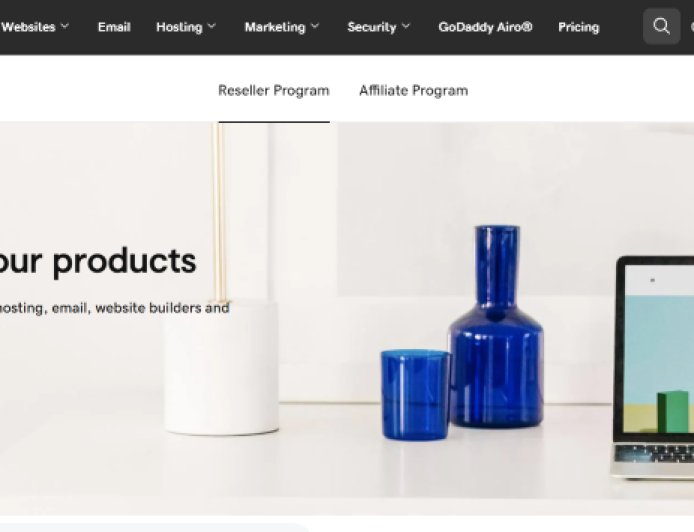
Task: Expand the Security dropdown chevron
Action: point(406,26)
